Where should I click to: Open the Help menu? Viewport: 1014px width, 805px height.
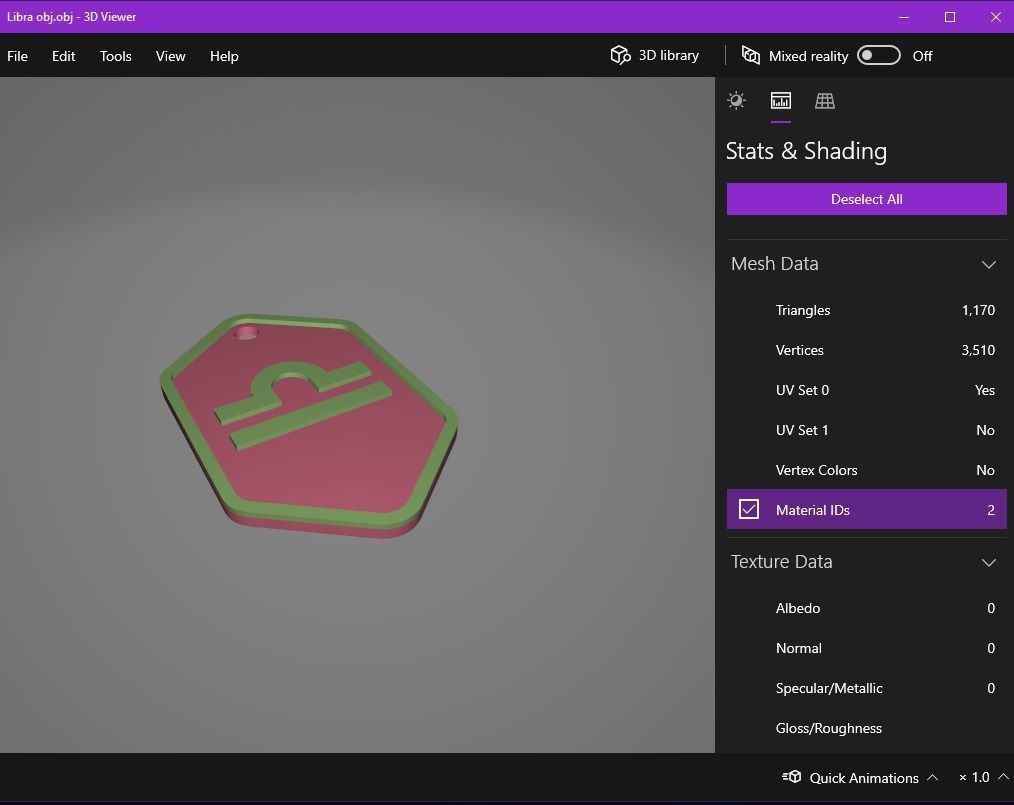click(x=224, y=56)
